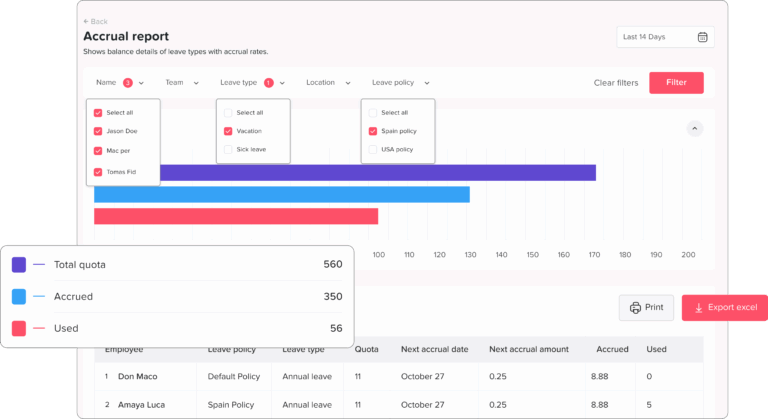
Task: Open the Team filter dropdown
Action: click(x=182, y=83)
